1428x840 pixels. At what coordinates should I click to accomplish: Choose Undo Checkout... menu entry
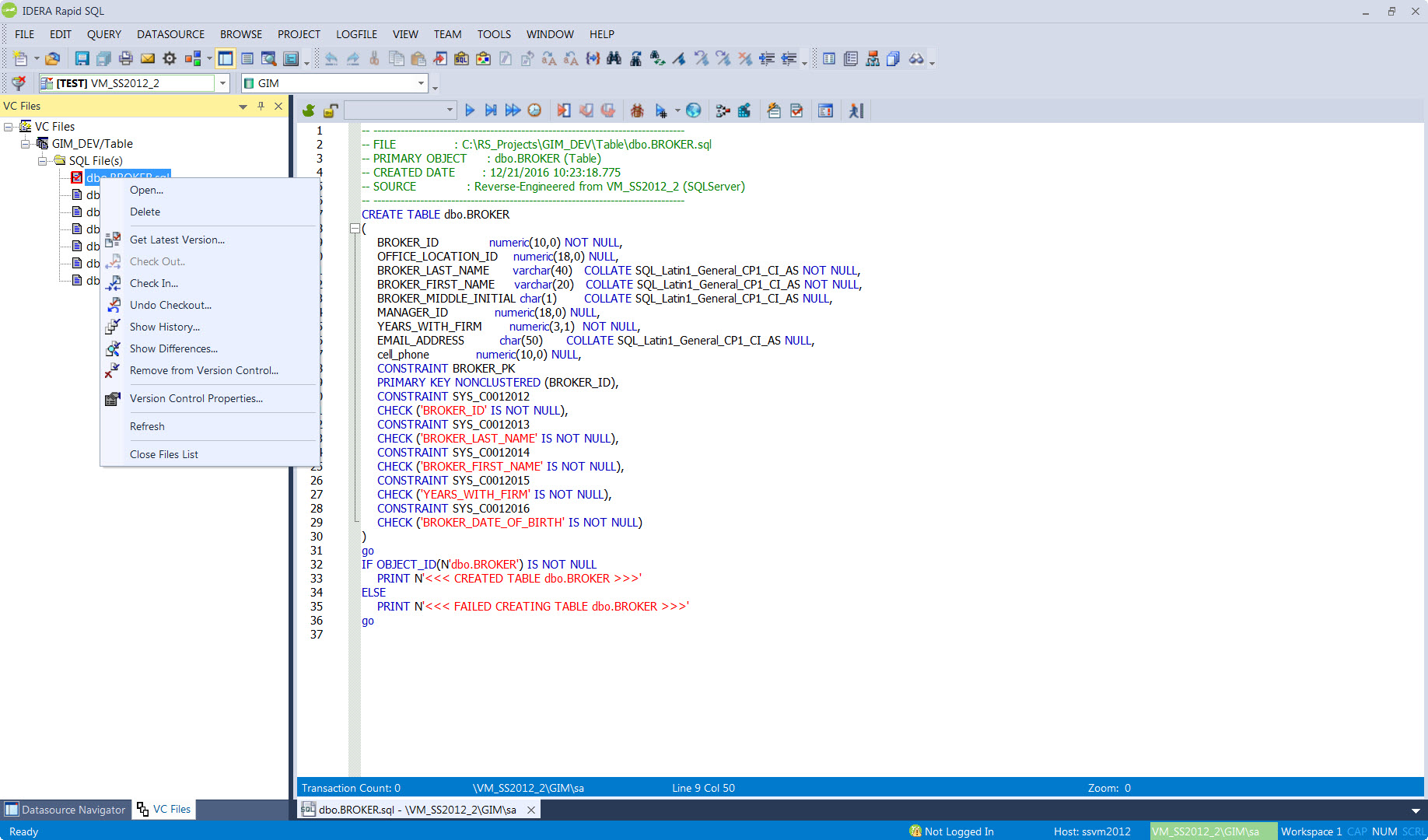point(210,305)
